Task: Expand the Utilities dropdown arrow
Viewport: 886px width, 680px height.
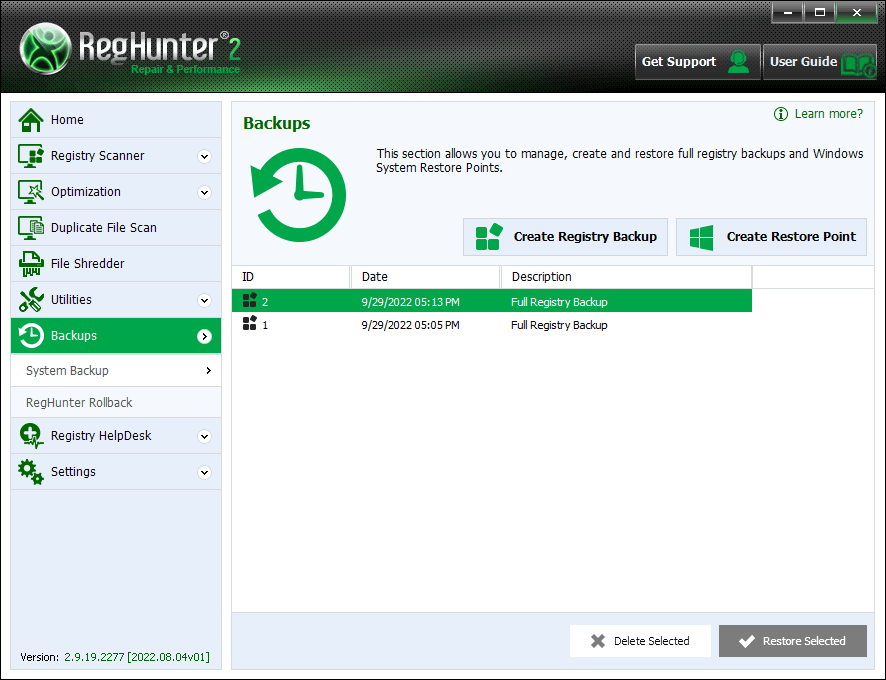Action: pyautogui.click(x=204, y=300)
